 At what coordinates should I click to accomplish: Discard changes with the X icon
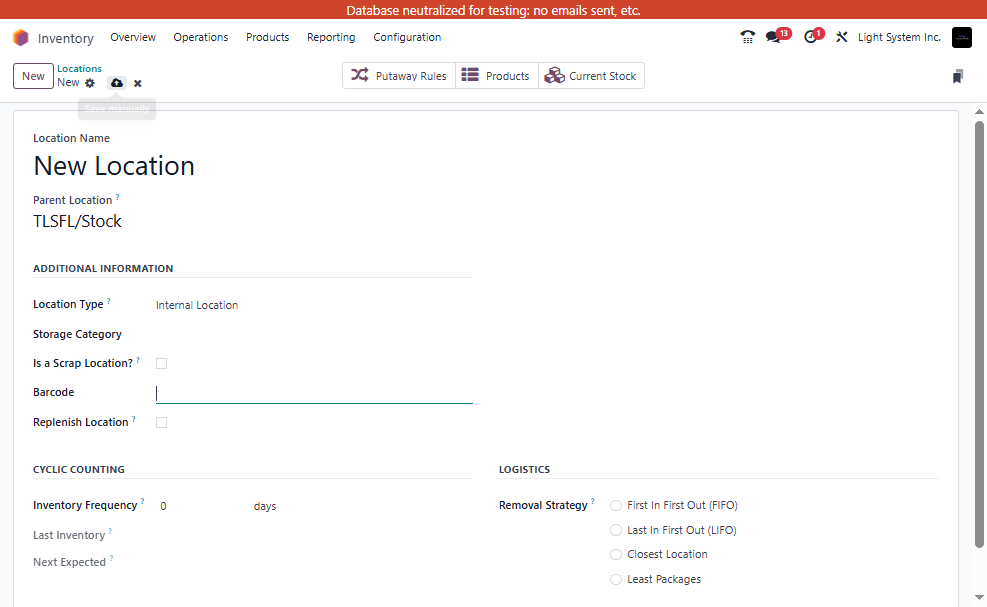(x=138, y=83)
